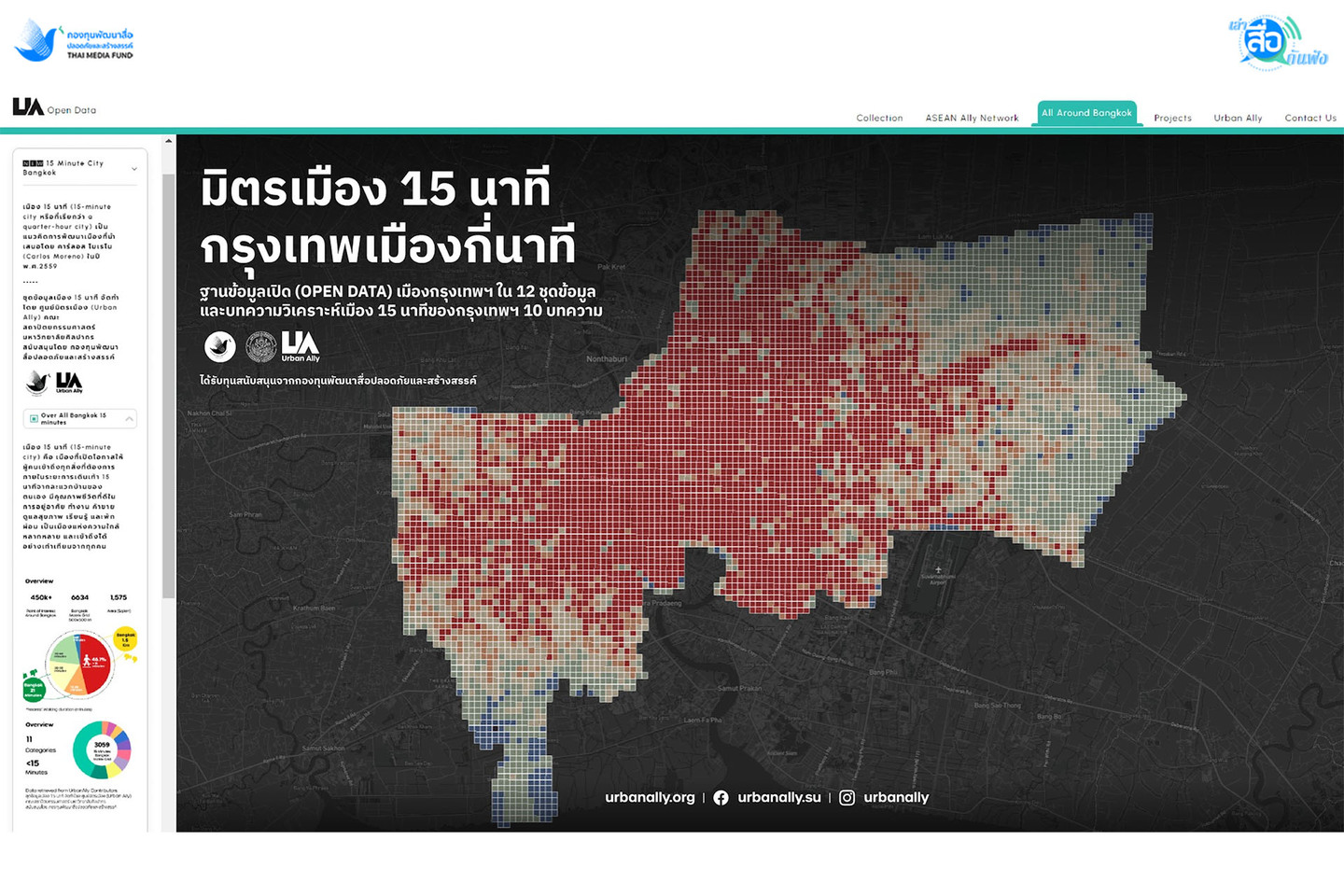Open the Collection menu item

click(x=879, y=118)
